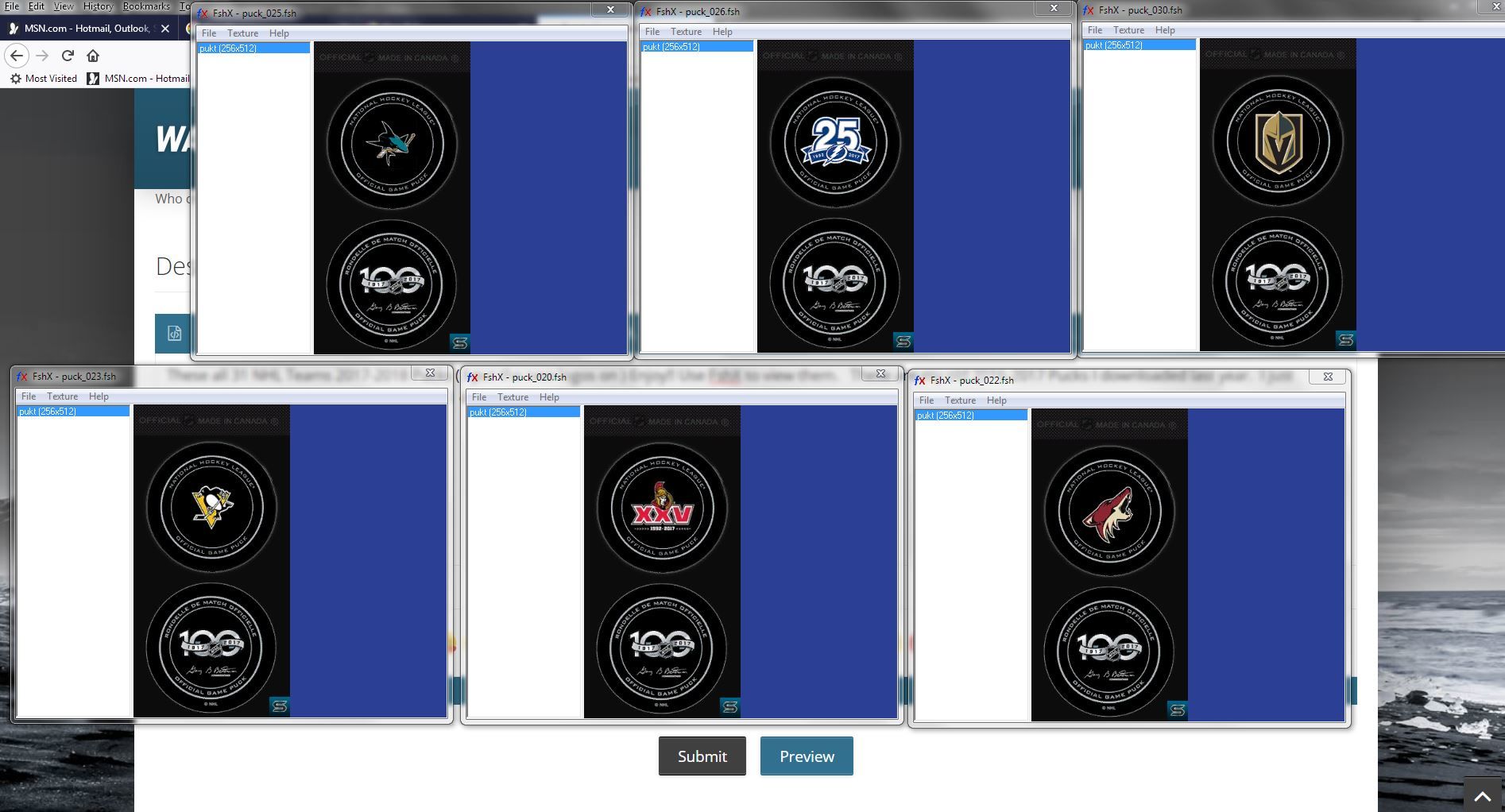Open Texture menu in puck_023.fsh window
This screenshot has width=1505, height=812.
coord(62,396)
